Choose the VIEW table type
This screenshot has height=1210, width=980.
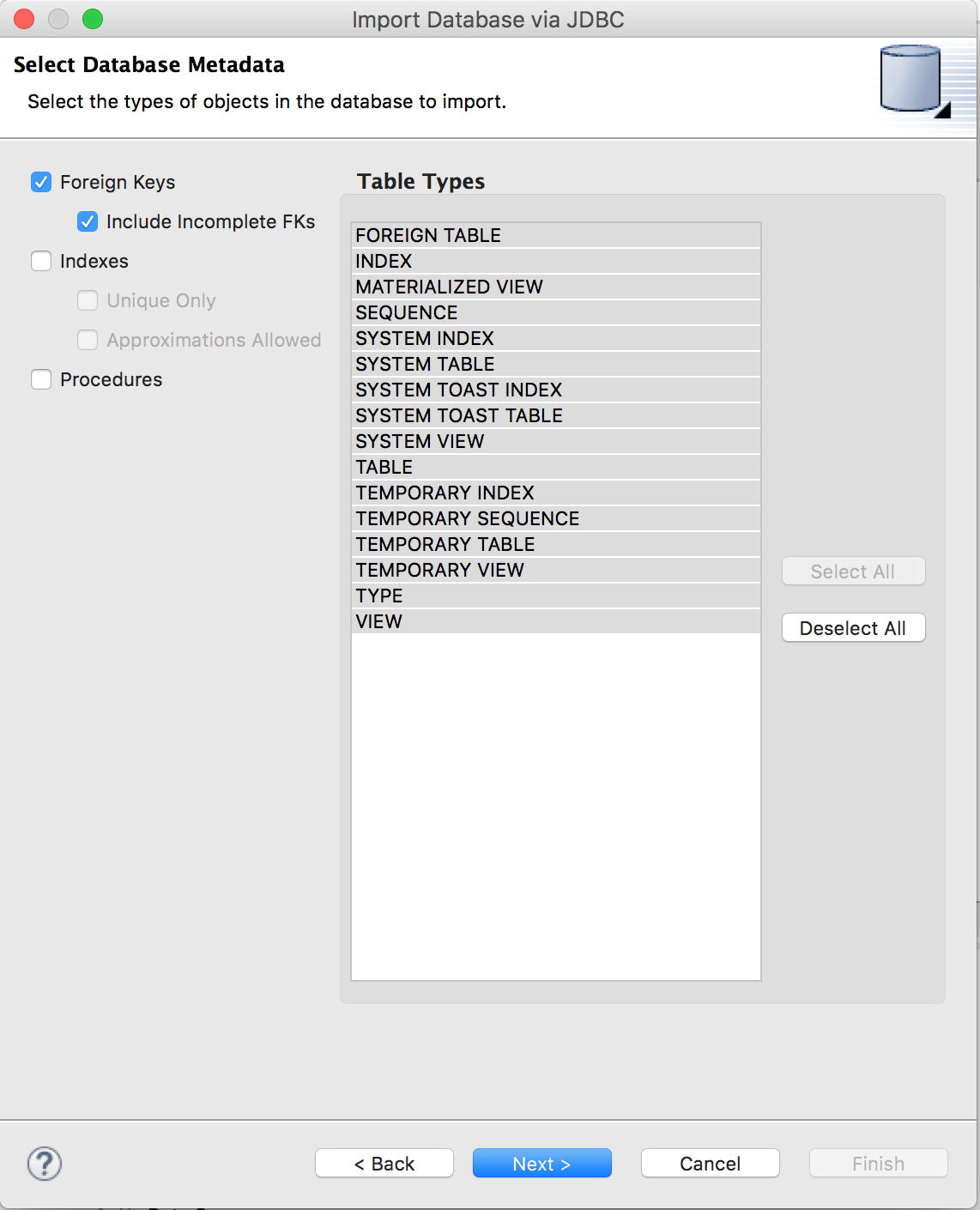[x=379, y=621]
